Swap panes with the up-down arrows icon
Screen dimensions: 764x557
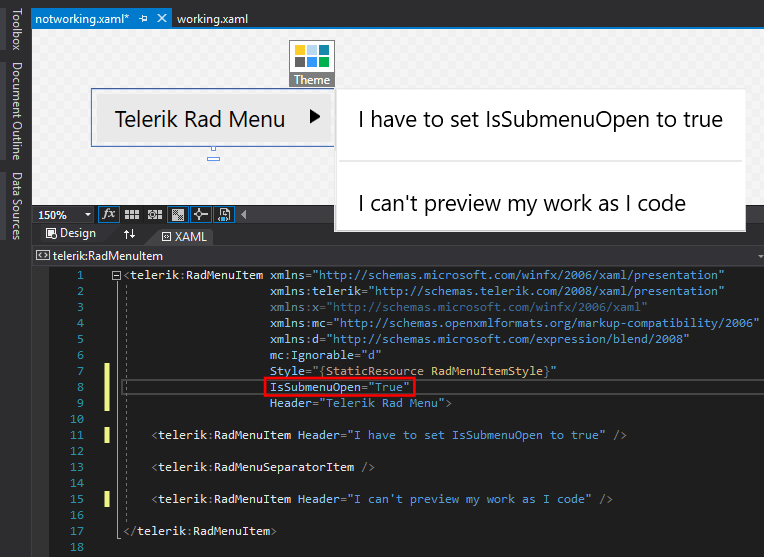(130, 234)
